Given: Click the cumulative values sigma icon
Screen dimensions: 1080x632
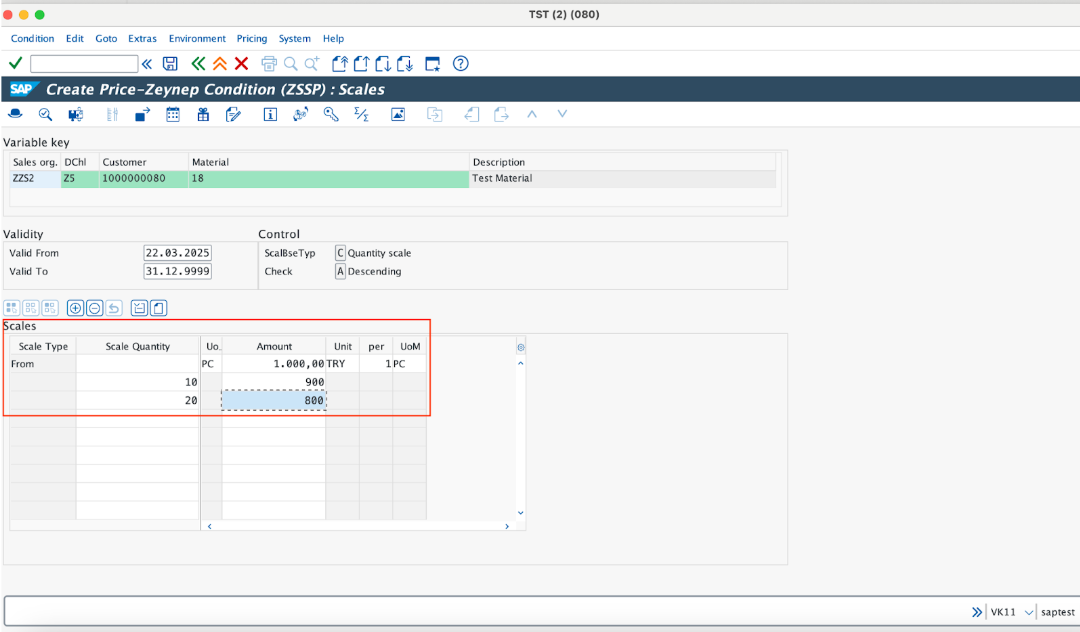Looking at the screenshot, I should pos(361,114).
